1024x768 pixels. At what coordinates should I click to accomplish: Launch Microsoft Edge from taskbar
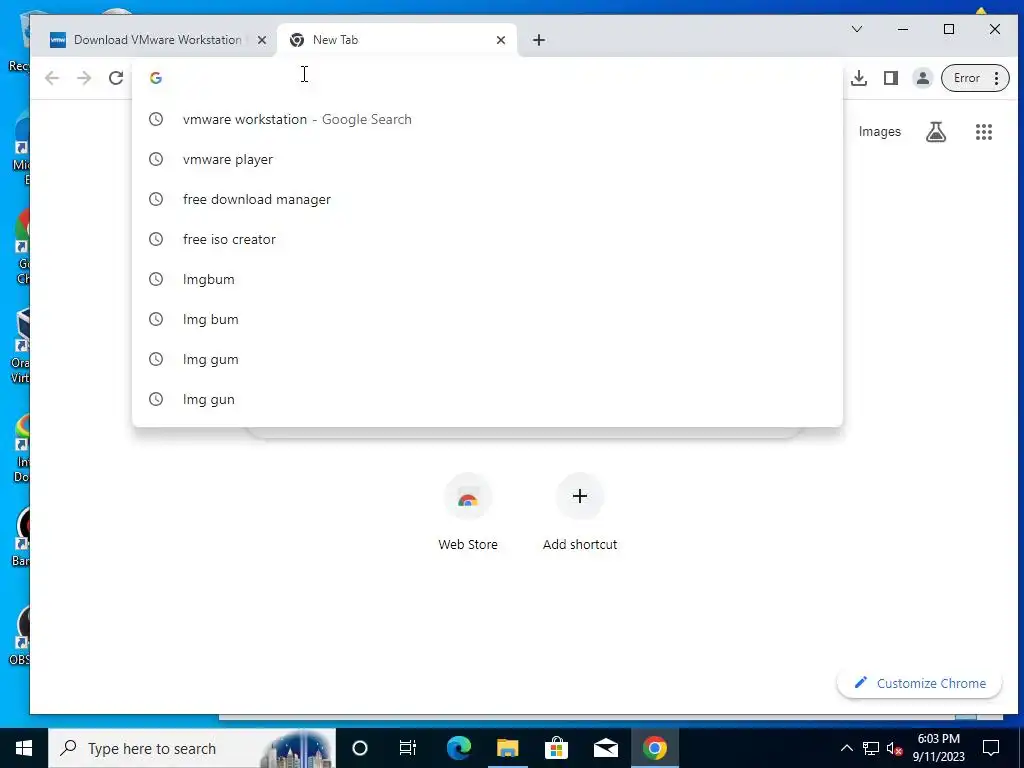click(x=458, y=748)
